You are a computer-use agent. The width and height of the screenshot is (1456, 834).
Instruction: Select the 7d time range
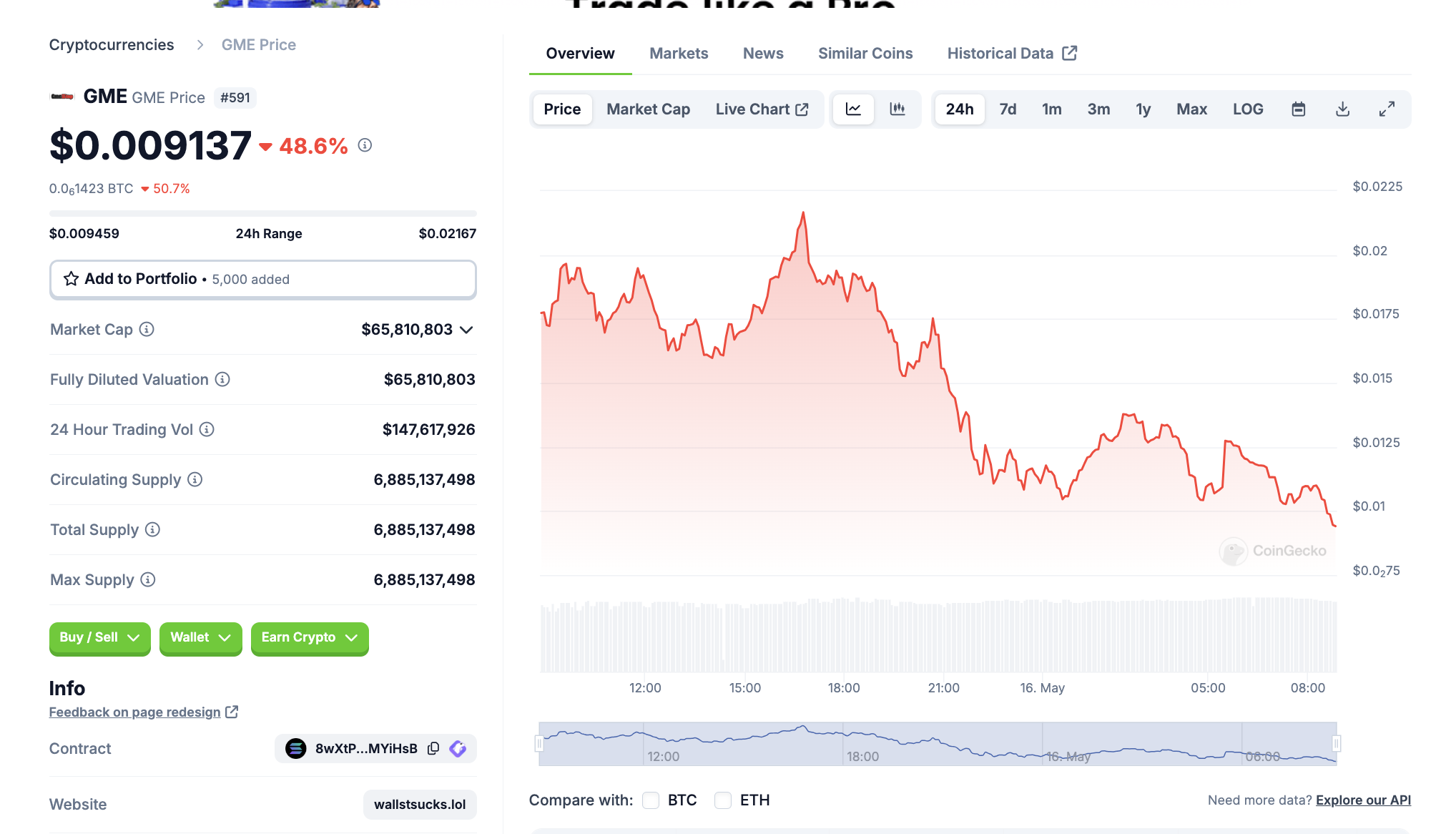coord(1008,109)
